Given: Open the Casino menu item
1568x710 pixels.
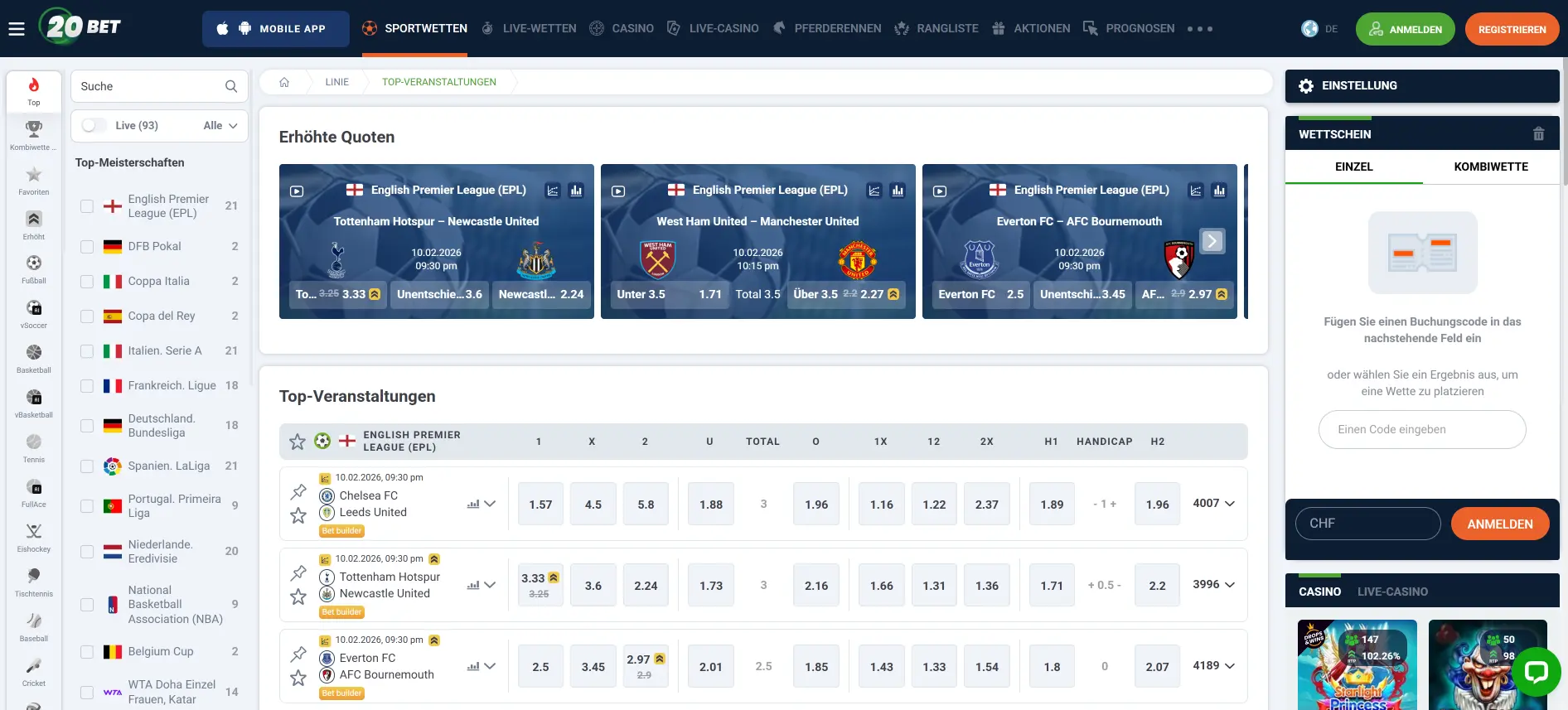Looking at the screenshot, I should pos(622,29).
